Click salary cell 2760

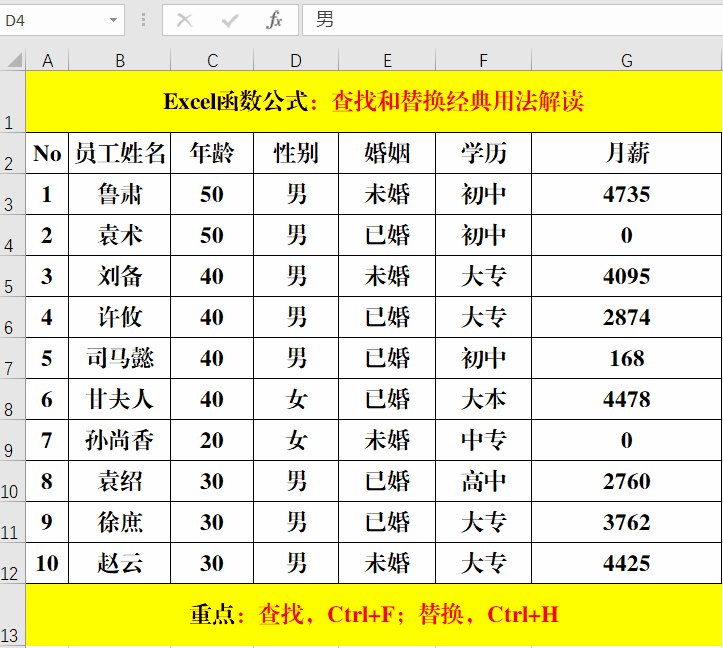pyautogui.click(x=627, y=481)
